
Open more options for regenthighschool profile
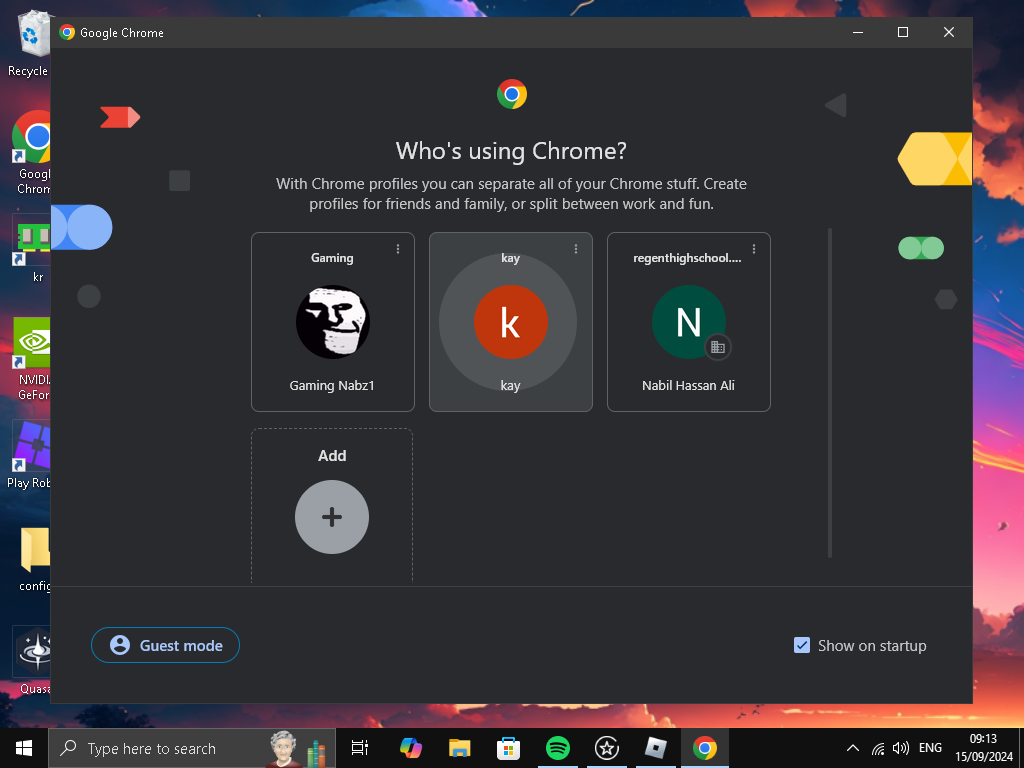754,249
